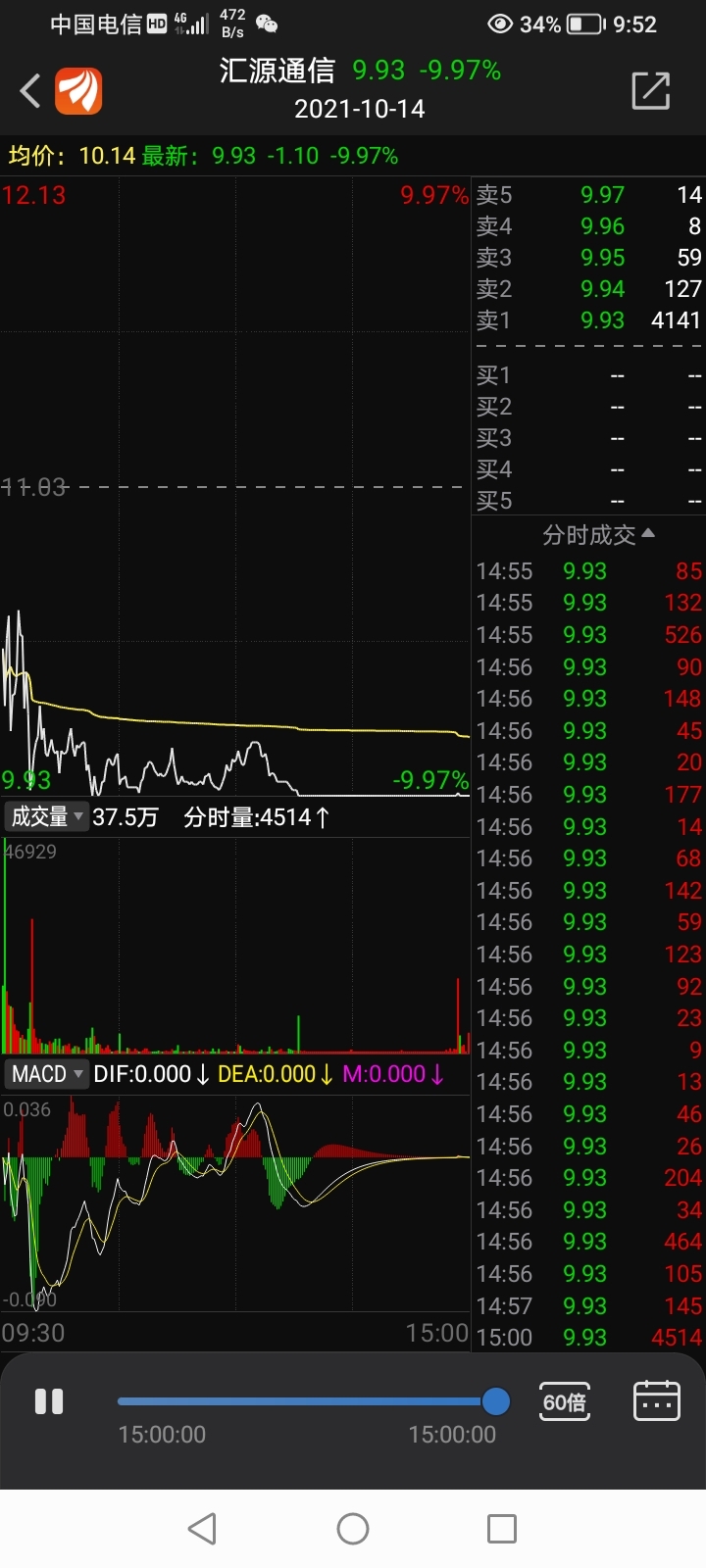Select the 卖2 order row 9.94
Screen dimensions: 706x1568
588,289
